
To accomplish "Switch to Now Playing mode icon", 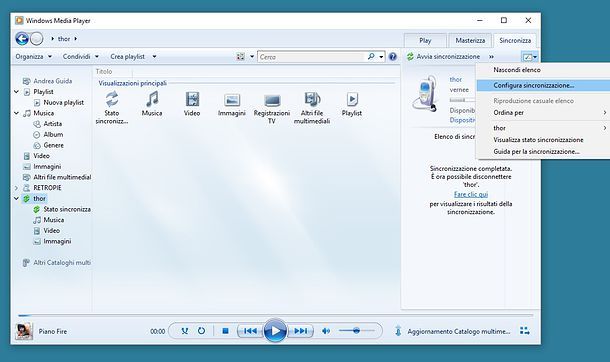I will (524, 331).
